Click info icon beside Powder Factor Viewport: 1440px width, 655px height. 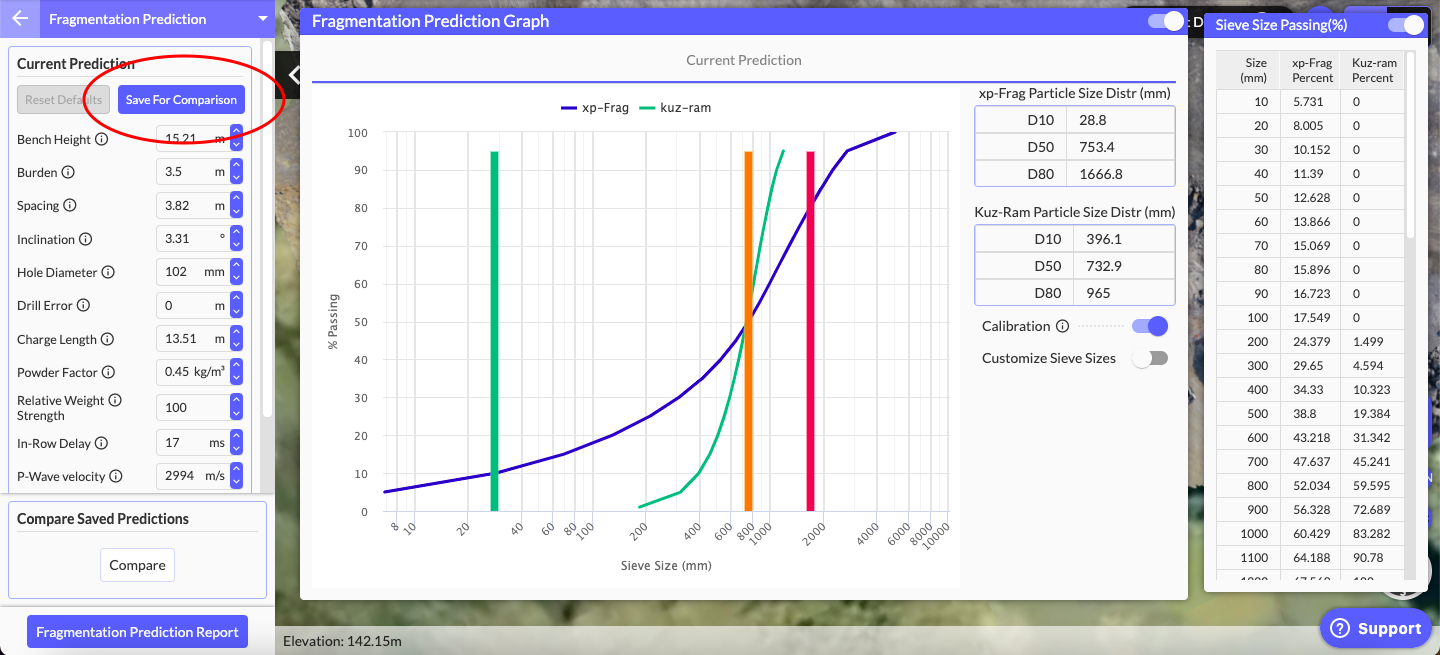pyautogui.click(x=108, y=372)
